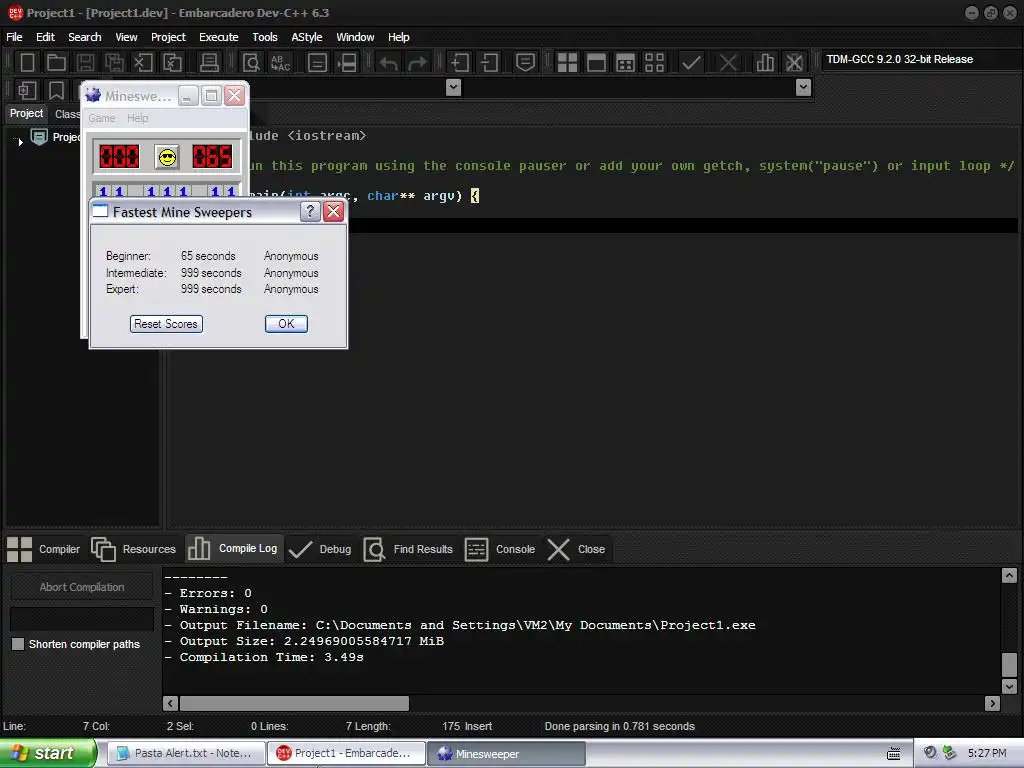Click the Find magnifier toolbar icon
Screen dimensions: 1024x768
pyautogui.click(x=251, y=63)
